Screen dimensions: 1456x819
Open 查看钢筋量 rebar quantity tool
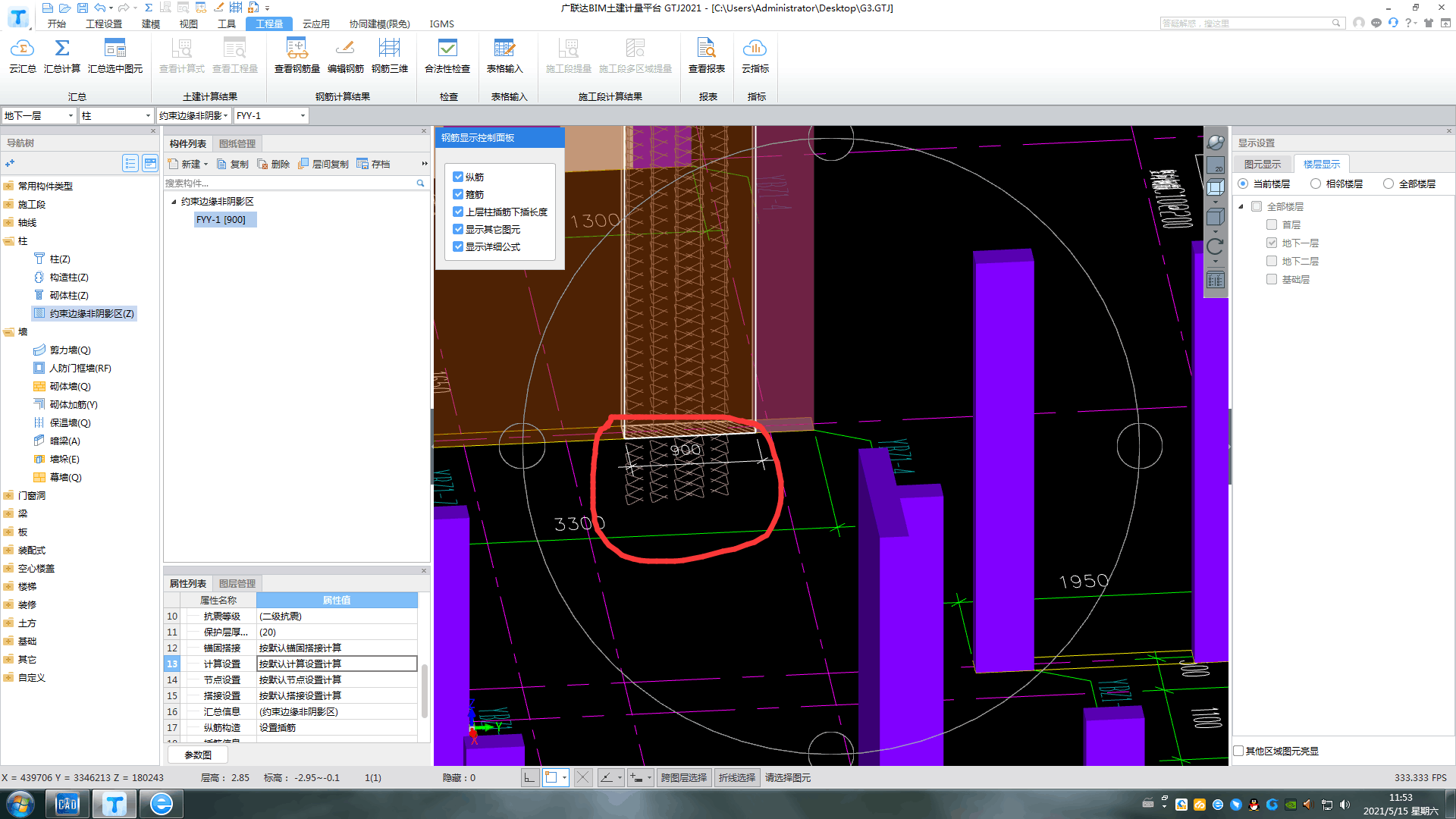[297, 55]
